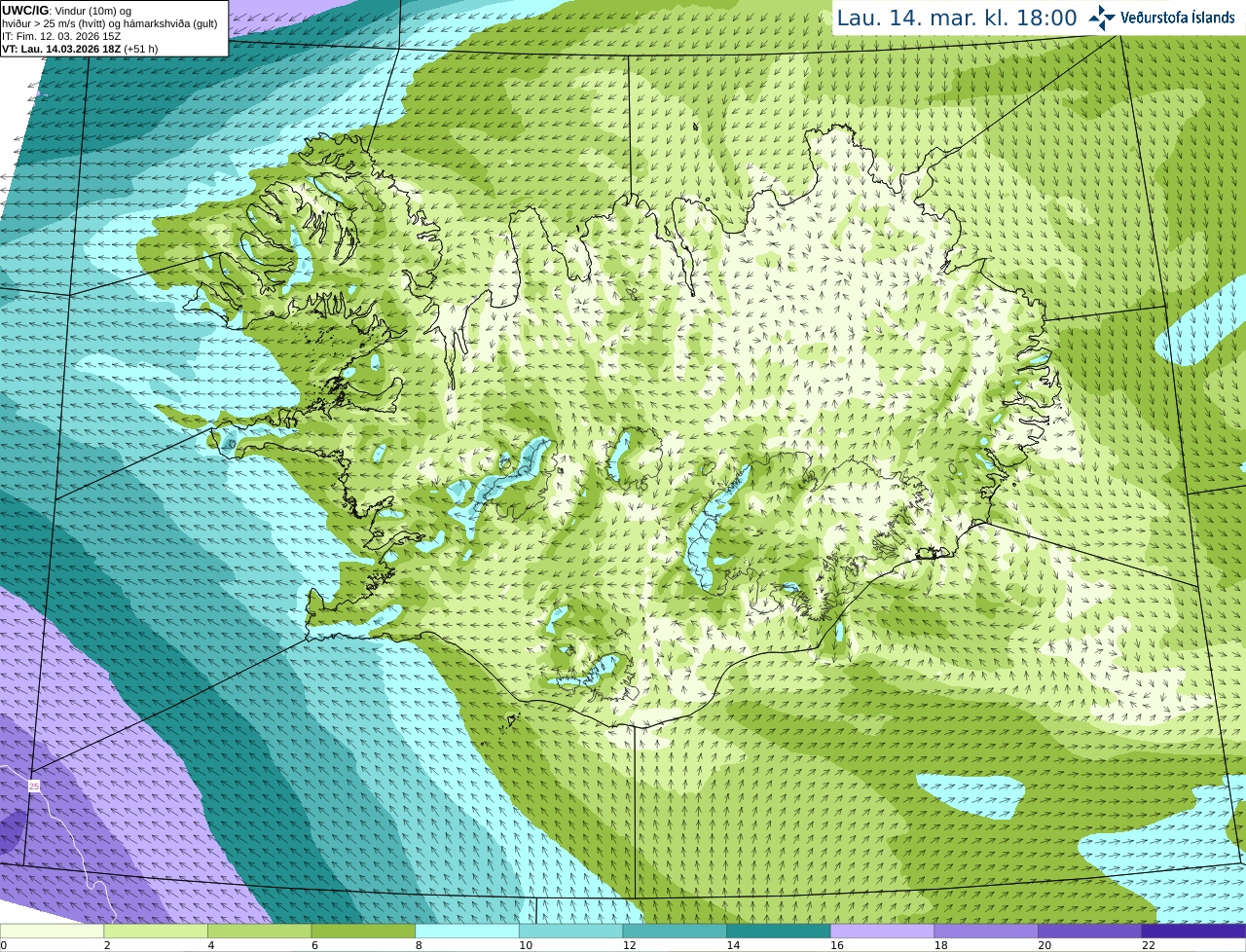Viewport: 1246px width, 952px height.
Task: Click the VT: Lau. 14.03.2026 18Z line
Action: (80, 49)
